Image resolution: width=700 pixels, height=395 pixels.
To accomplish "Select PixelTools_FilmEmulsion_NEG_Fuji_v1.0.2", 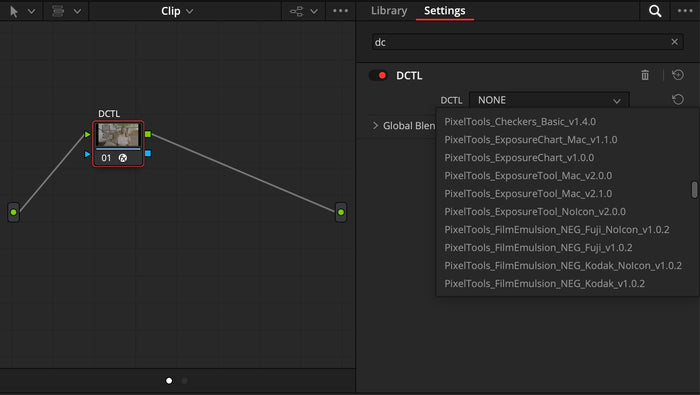I will click(x=538, y=248).
